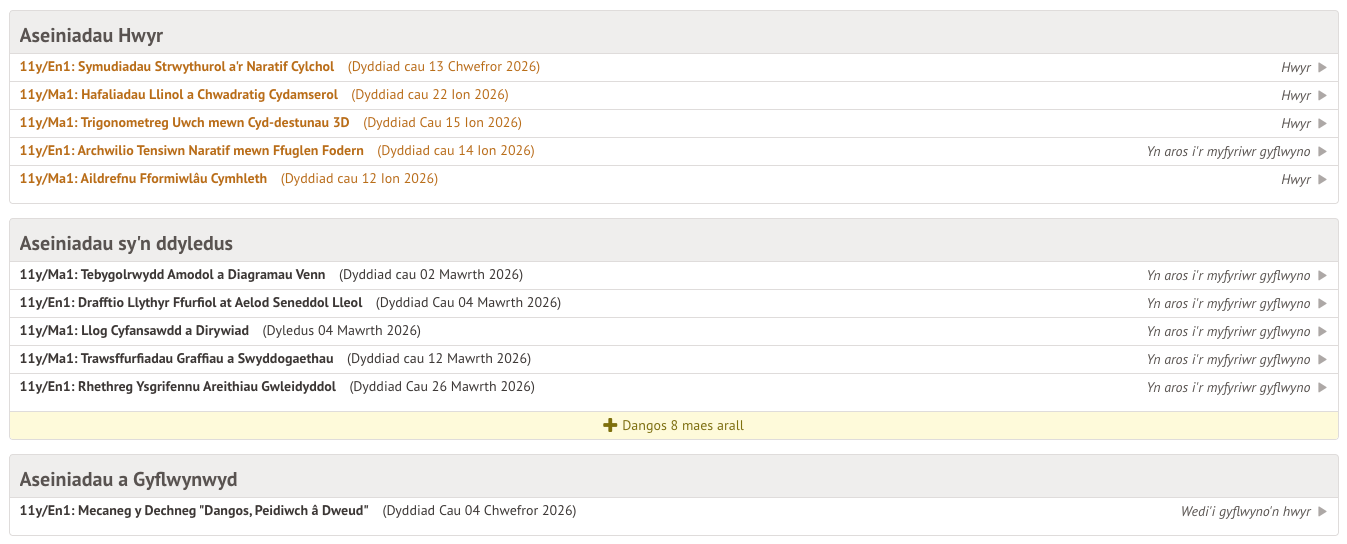The image size is (1347, 544).
Task: Click arrow icon for Hafaliadau Llinol a Chwadratig
Action: click(x=1322, y=96)
